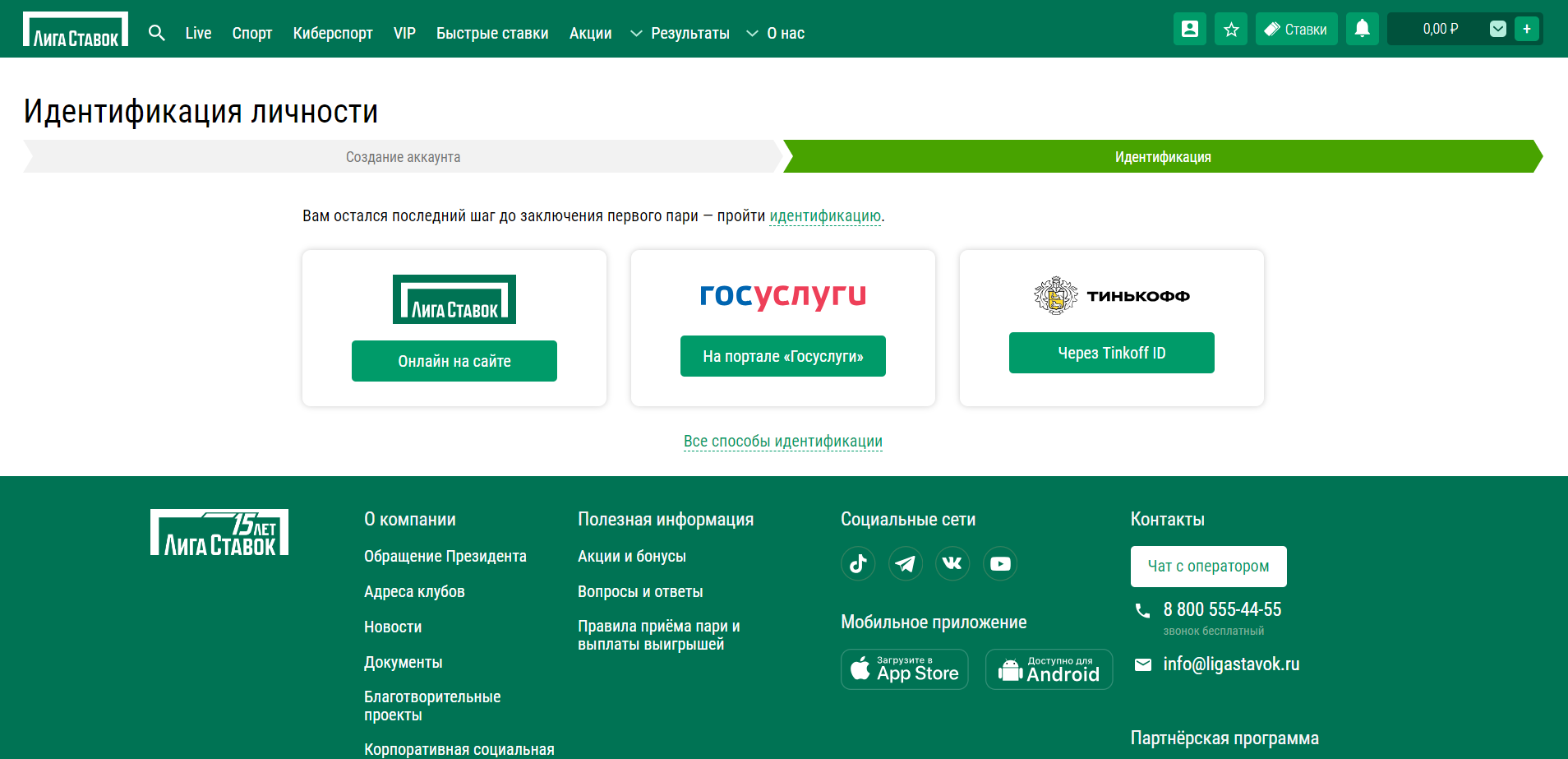The image size is (1568, 759).
Task: Click info@ligastavok.ru email link
Action: pyautogui.click(x=1231, y=664)
